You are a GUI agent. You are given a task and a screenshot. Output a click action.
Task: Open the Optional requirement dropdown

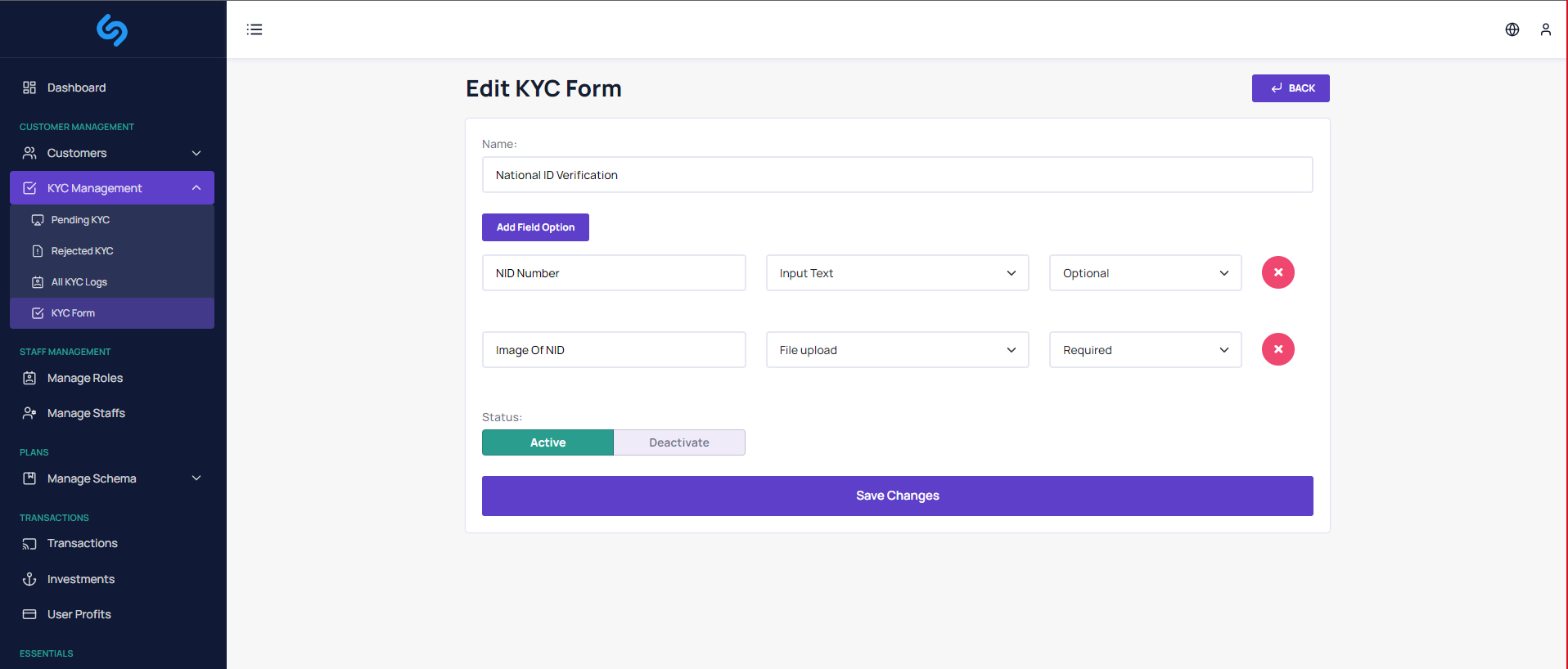[1145, 273]
